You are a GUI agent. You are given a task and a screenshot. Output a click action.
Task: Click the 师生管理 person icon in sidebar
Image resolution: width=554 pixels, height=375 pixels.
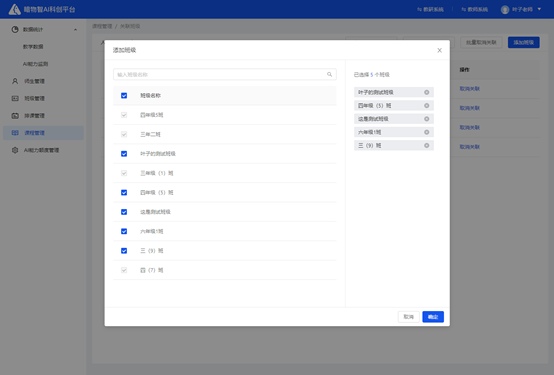tap(15, 81)
